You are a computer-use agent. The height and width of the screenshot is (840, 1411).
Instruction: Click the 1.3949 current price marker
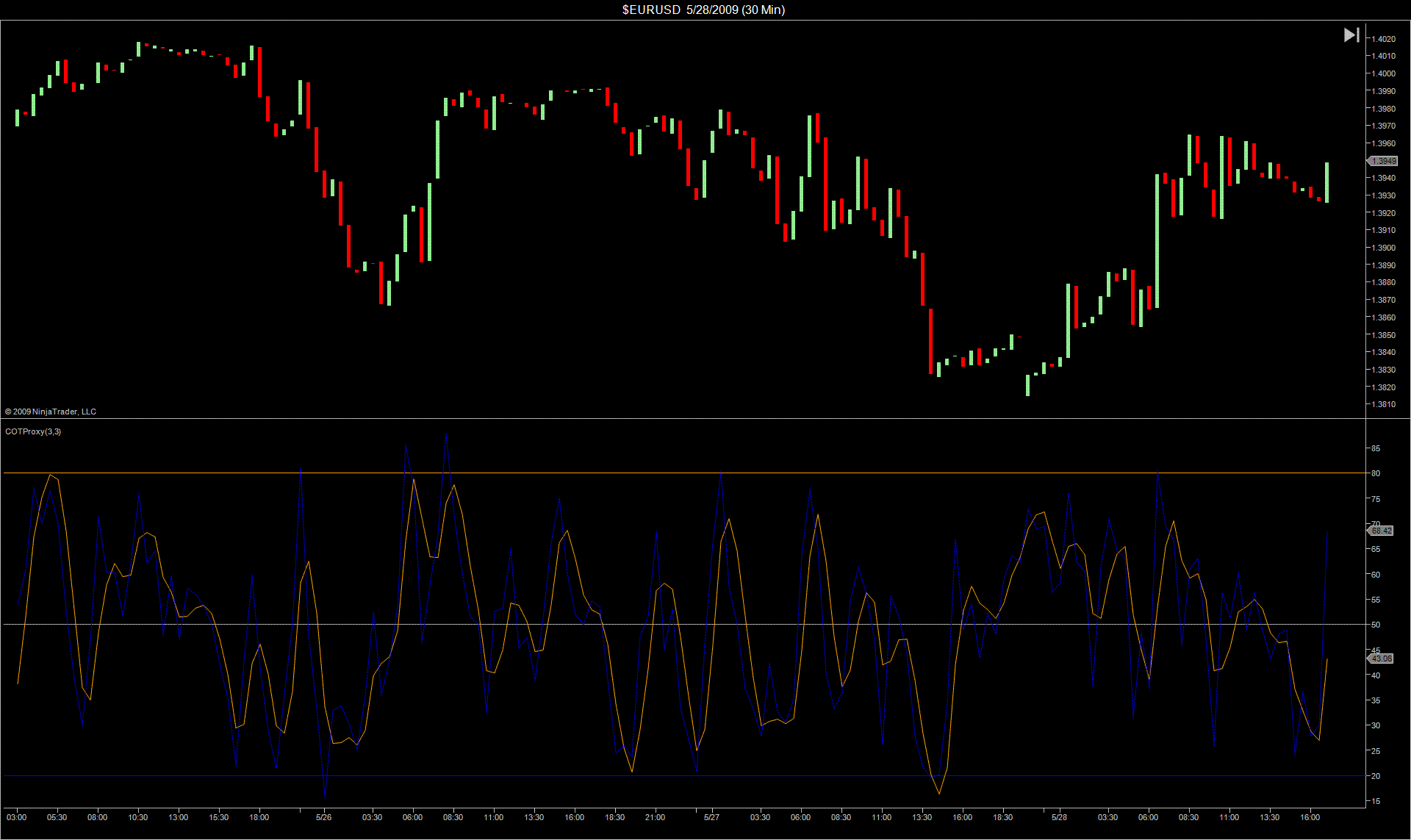tap(1383, 161)
